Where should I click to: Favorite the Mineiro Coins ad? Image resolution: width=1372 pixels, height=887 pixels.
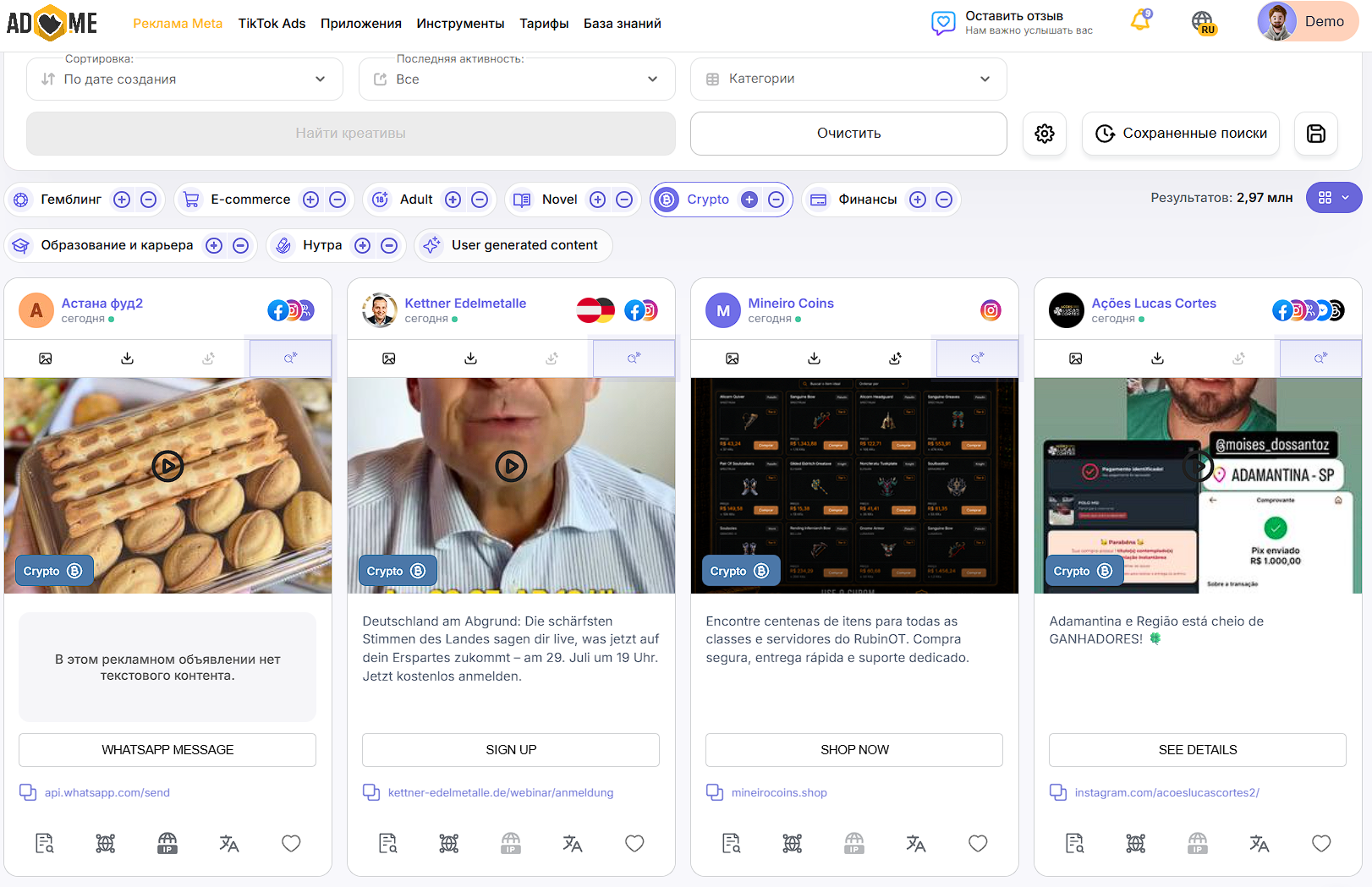[x=978, y=843]
